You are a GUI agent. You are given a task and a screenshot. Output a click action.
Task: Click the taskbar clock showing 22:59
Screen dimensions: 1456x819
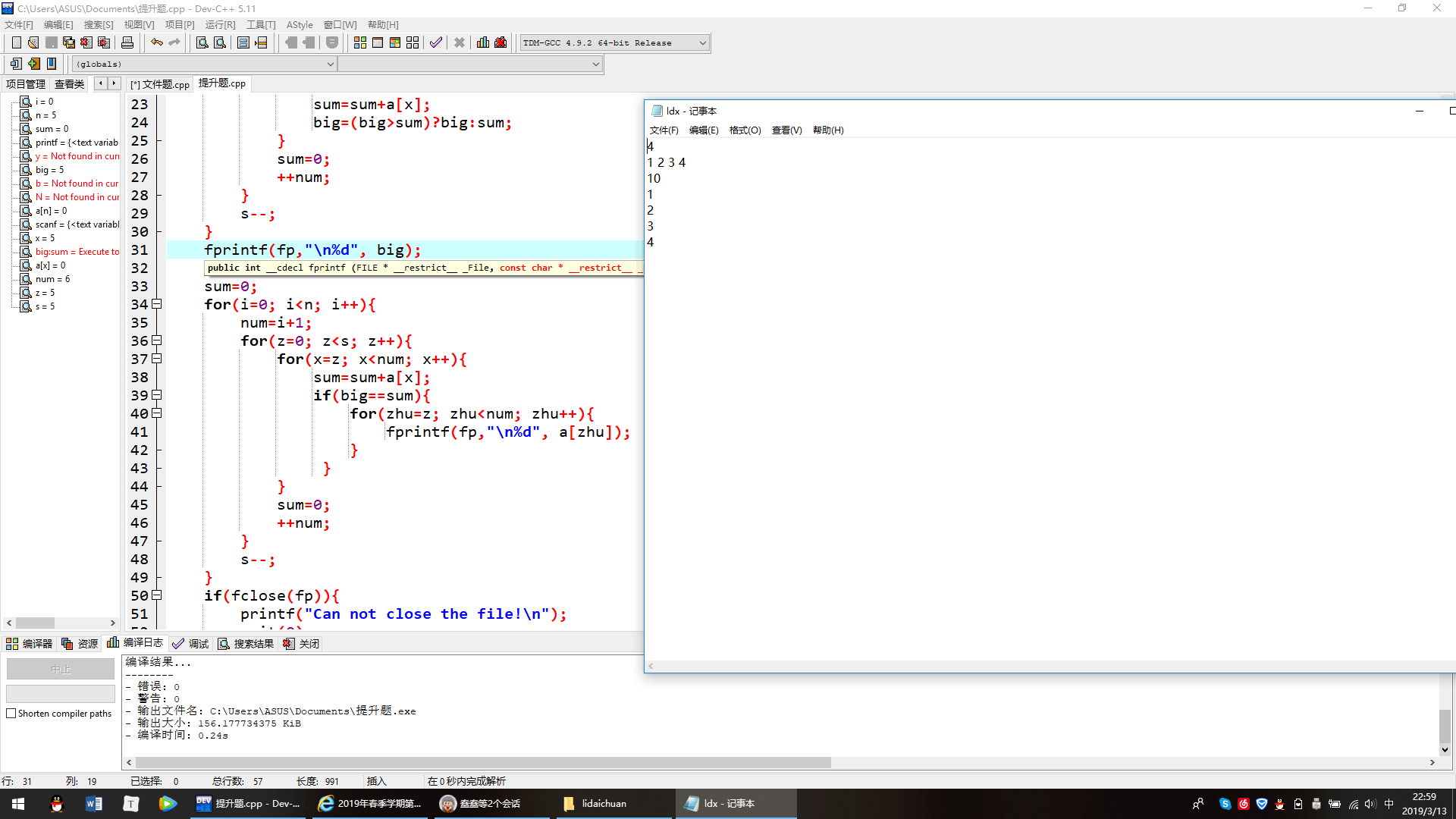[x=1424, y=804]
